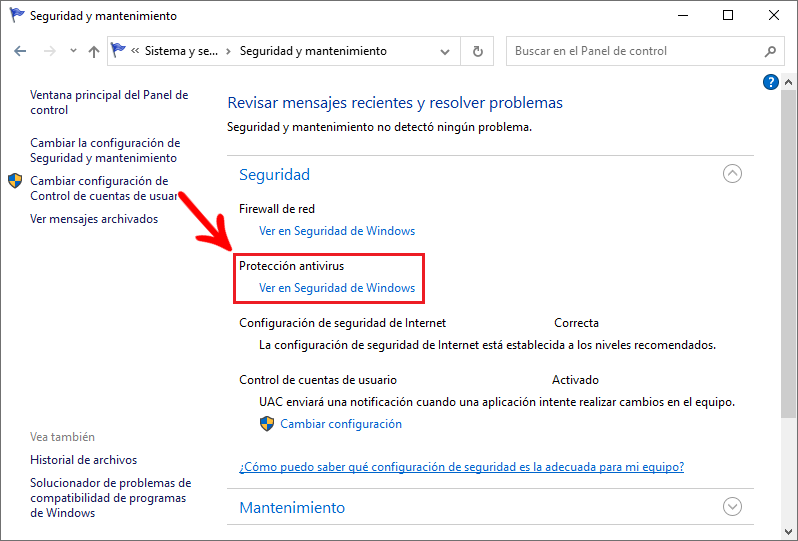The image size is (798, 541).
Task: Maximize the Seguridad y mantenimiento window
Action: click(x=728, y=15)
